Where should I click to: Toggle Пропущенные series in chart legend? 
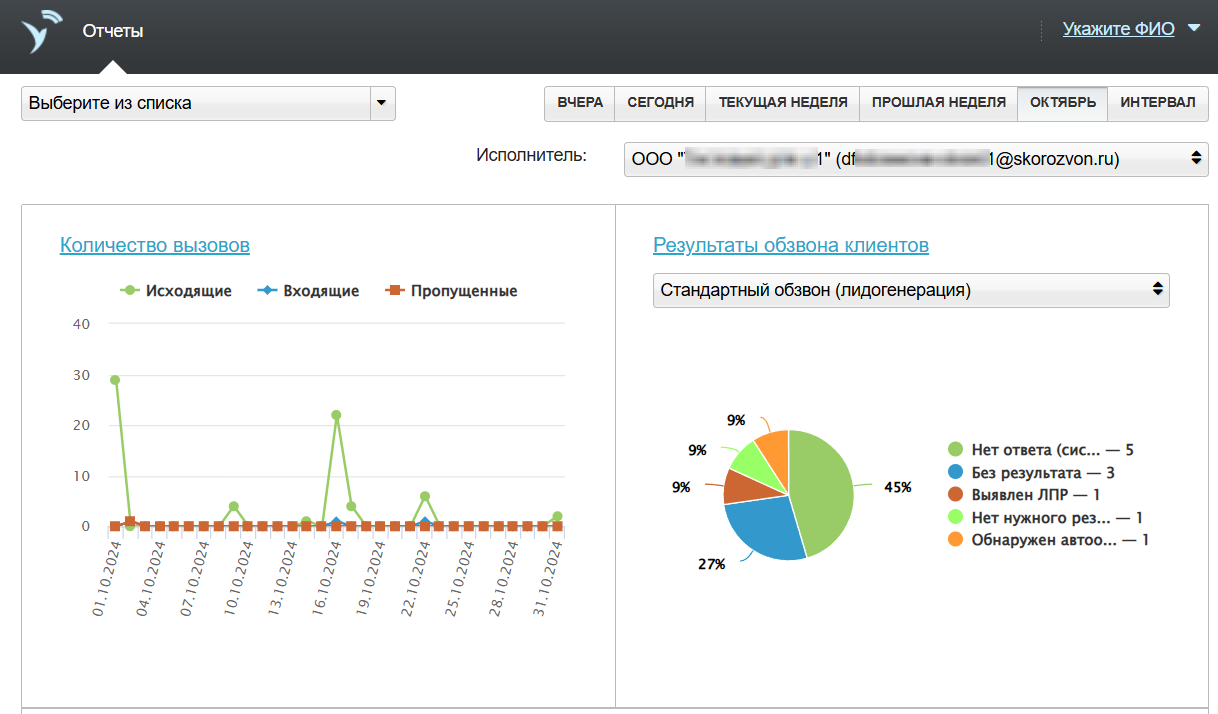[x=451, y=291]
